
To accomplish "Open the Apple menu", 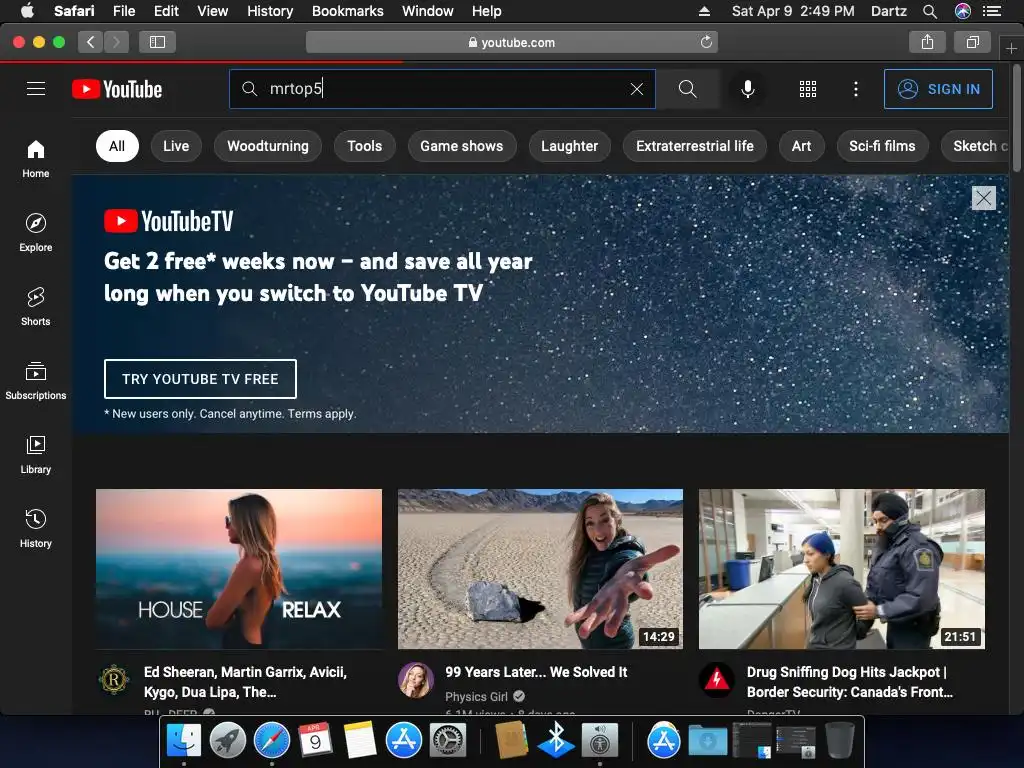I will click(x=27, y=11).
